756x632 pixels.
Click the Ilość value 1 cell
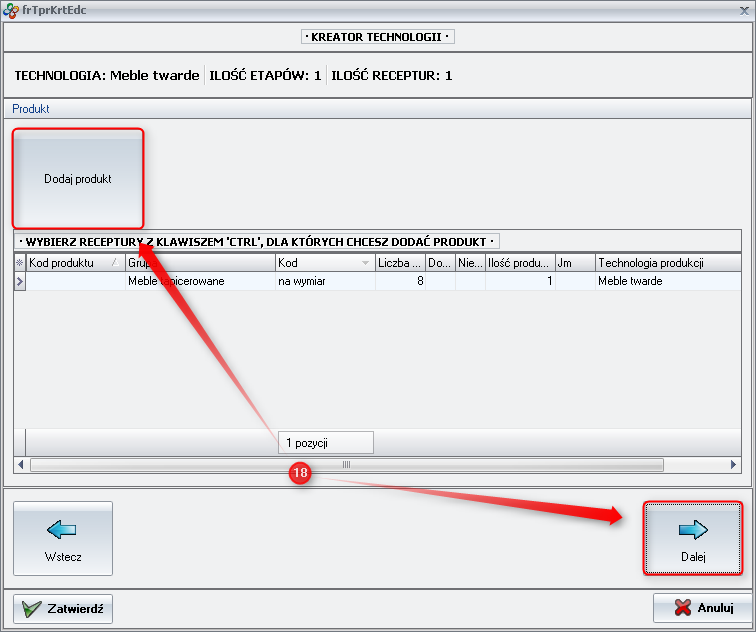(520, 281)
